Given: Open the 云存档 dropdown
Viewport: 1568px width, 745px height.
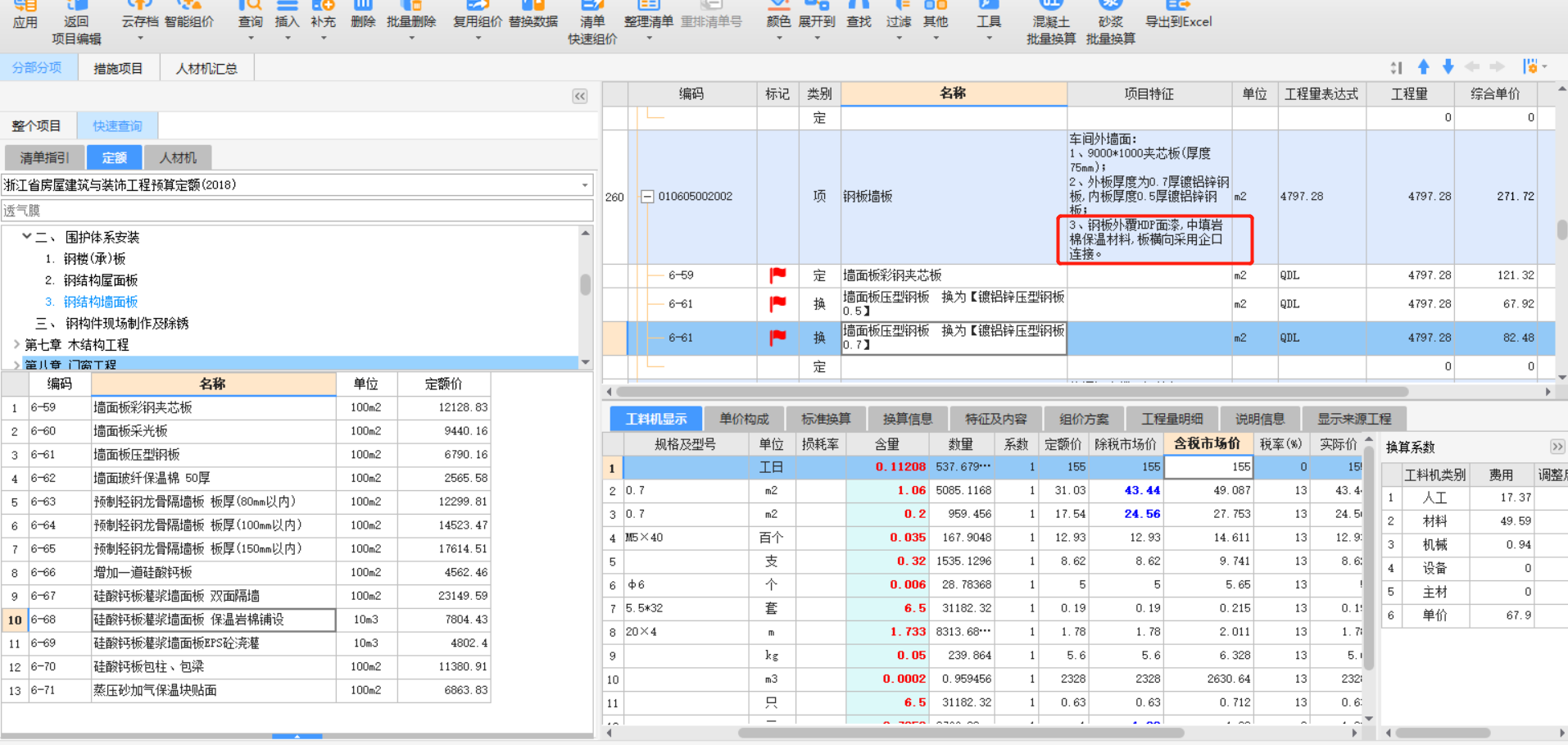Looking at the screenshot, I should click(140, 38).
